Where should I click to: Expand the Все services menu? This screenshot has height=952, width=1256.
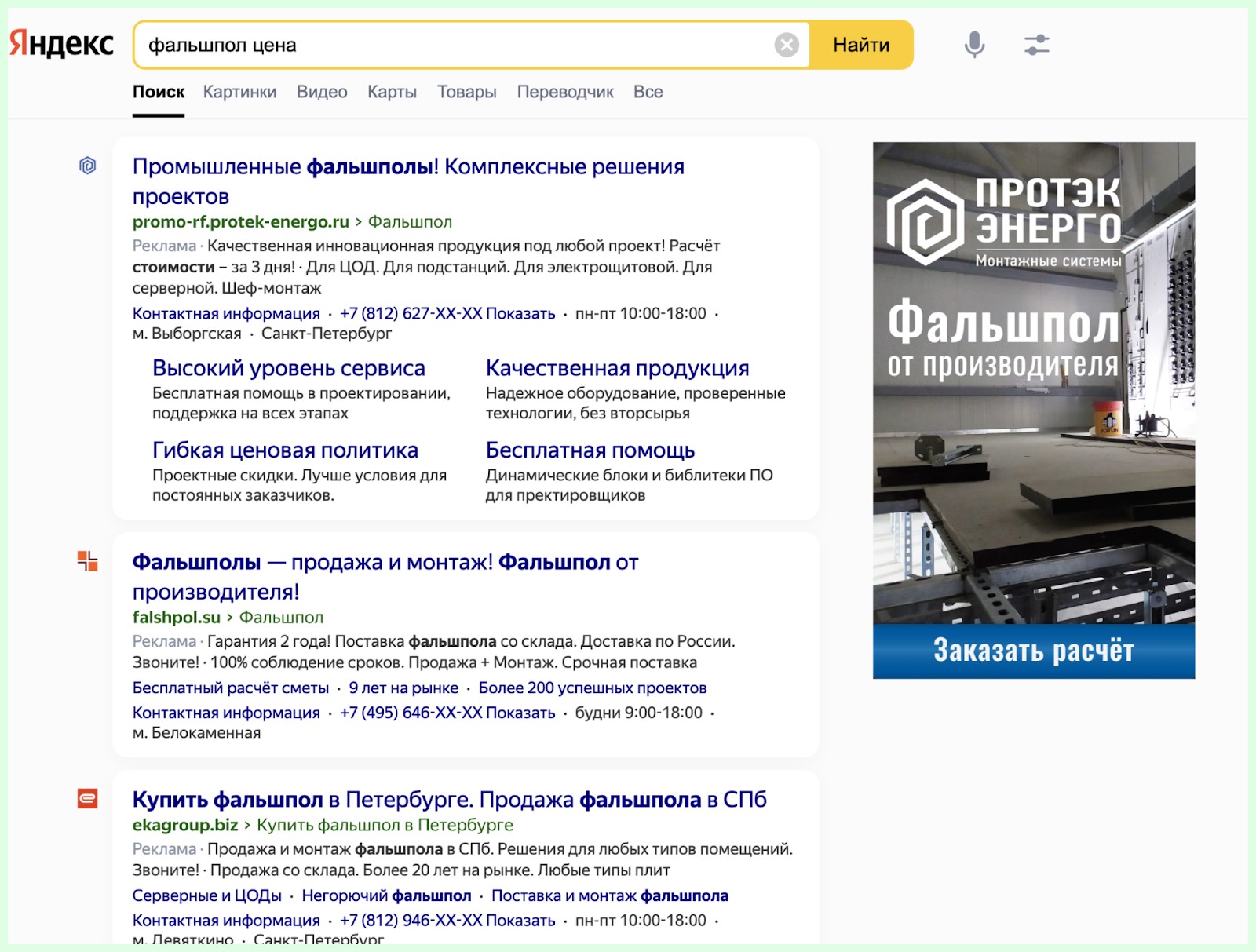point(648,92)
